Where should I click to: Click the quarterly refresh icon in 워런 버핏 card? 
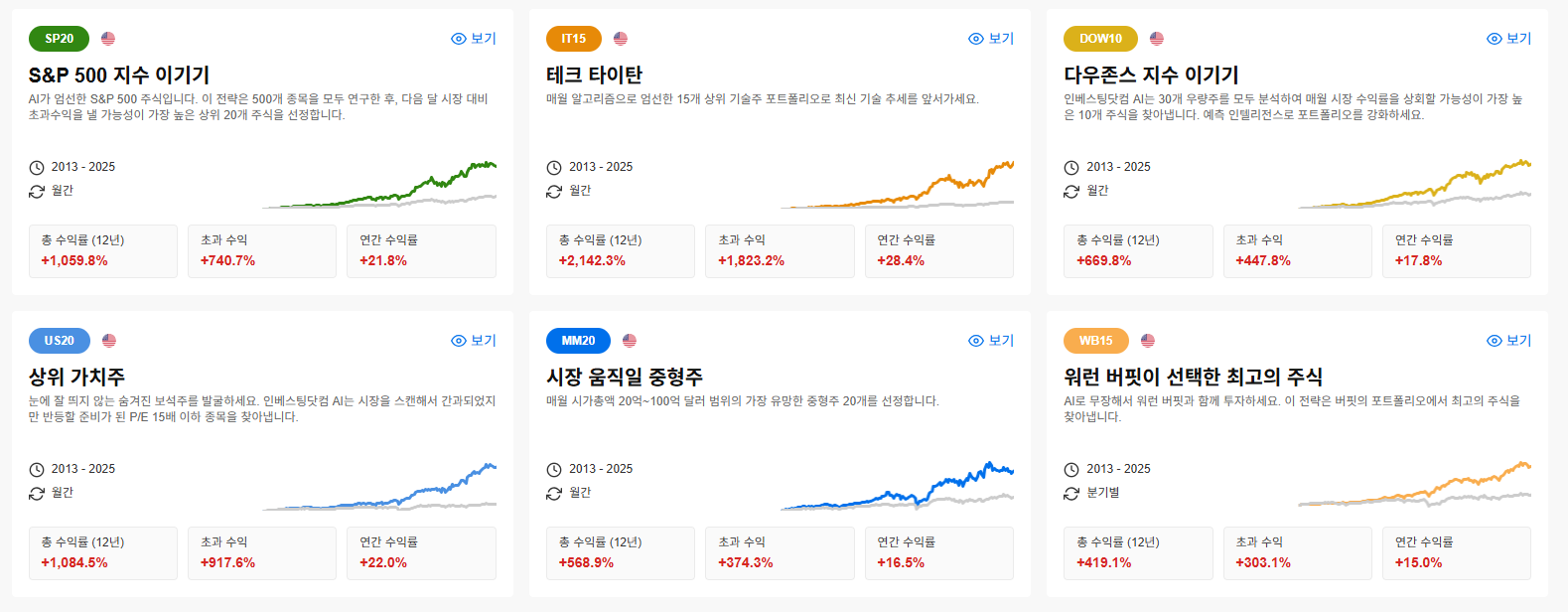1071,493
